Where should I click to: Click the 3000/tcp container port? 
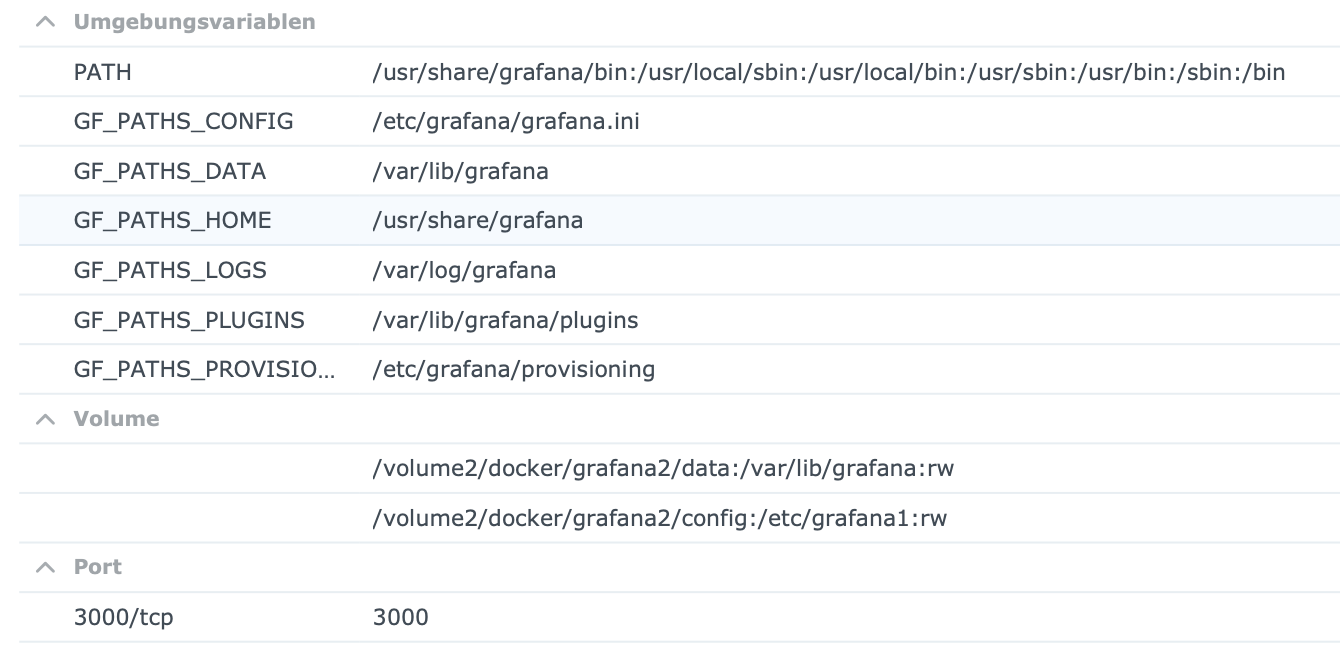pos(123,617)
